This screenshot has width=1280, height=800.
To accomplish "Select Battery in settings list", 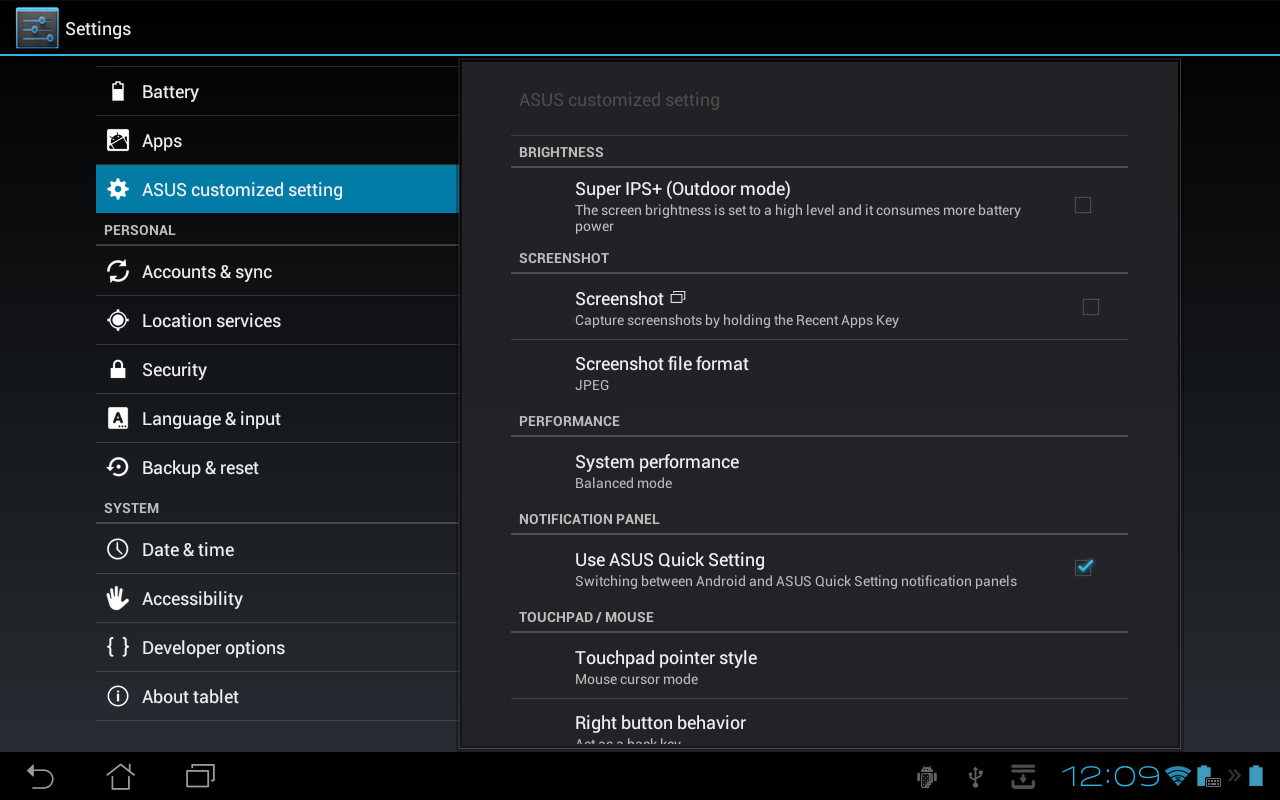I will tap(277, 92).
